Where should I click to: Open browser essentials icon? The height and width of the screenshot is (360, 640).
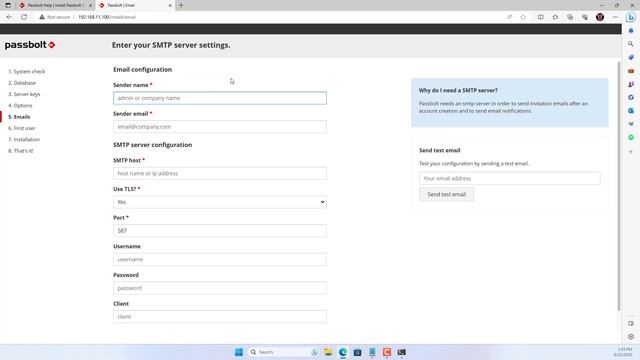[x=584, y=17]
